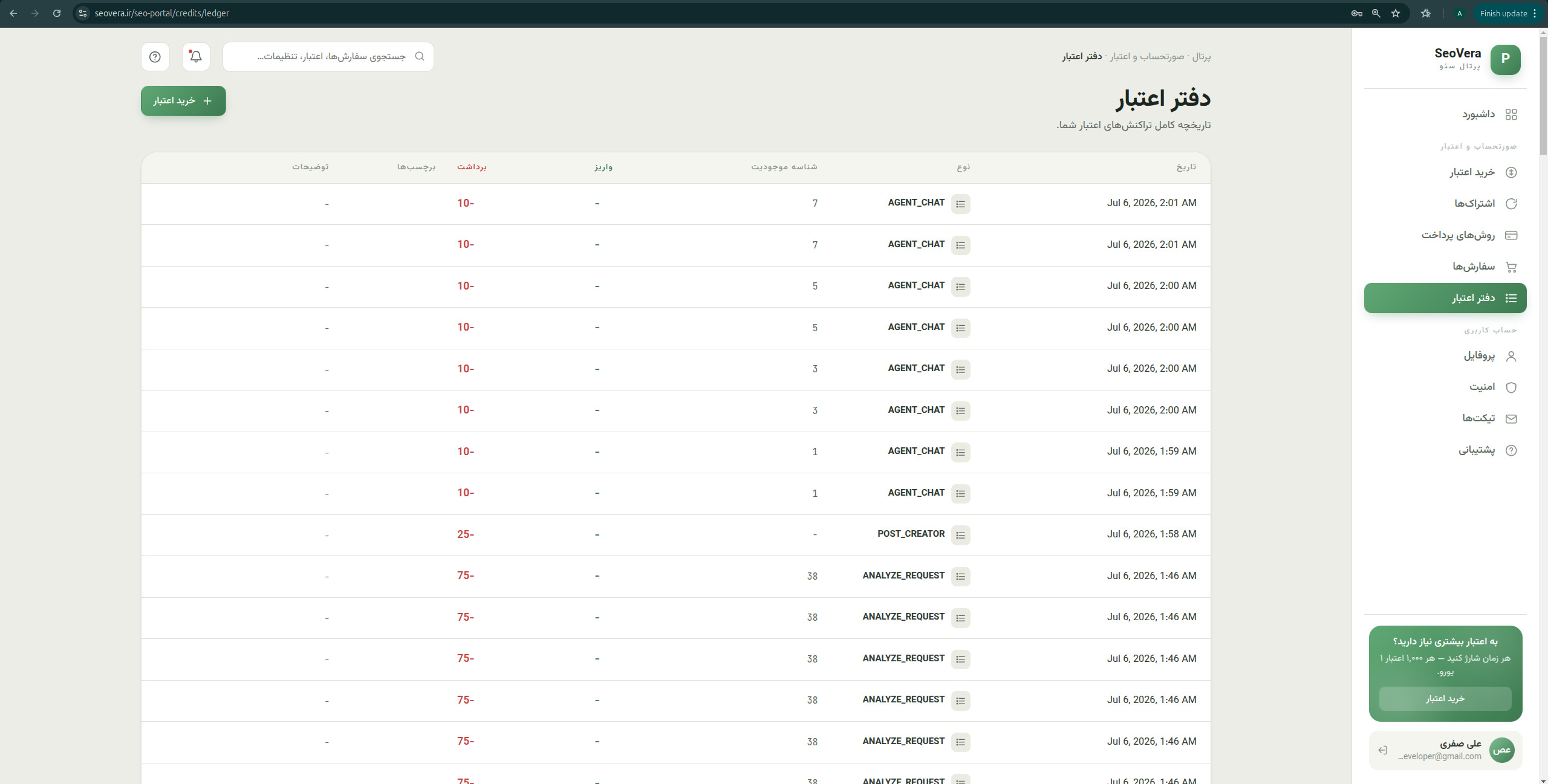The width and height of the screenshot is (1548, 784).
Task: Open notifications bell icon
Action: 196,57
